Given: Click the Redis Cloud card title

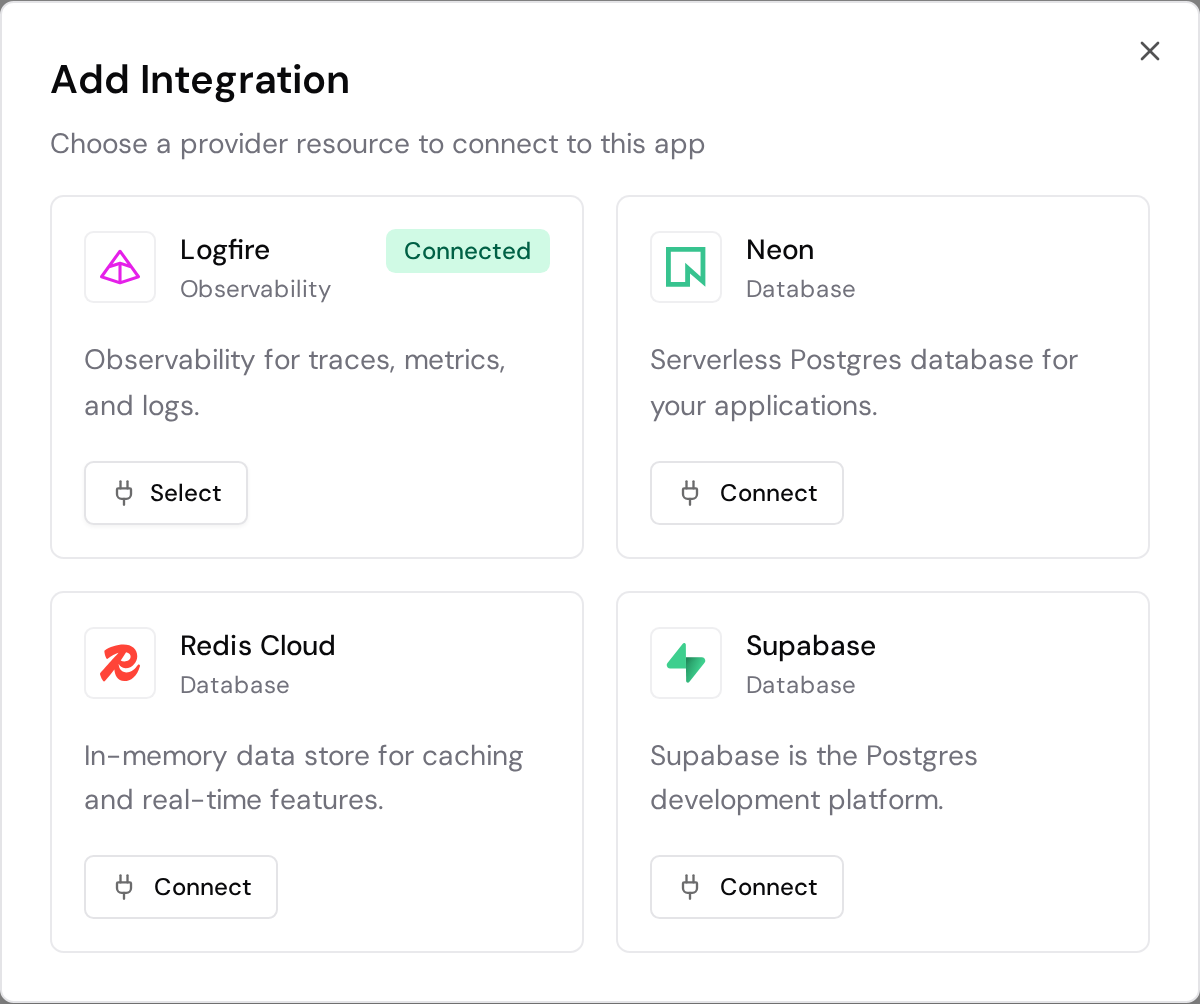Looking at the screenshot, I should pos(258,646).
